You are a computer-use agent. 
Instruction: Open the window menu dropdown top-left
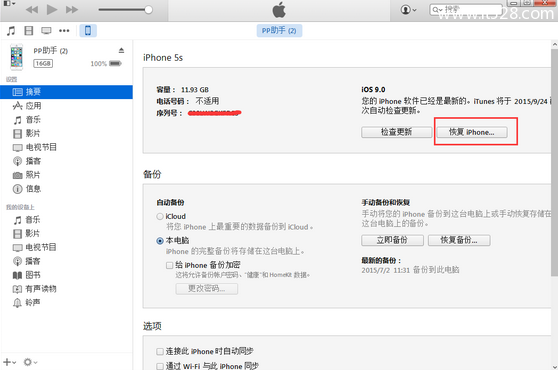point(9,3)
